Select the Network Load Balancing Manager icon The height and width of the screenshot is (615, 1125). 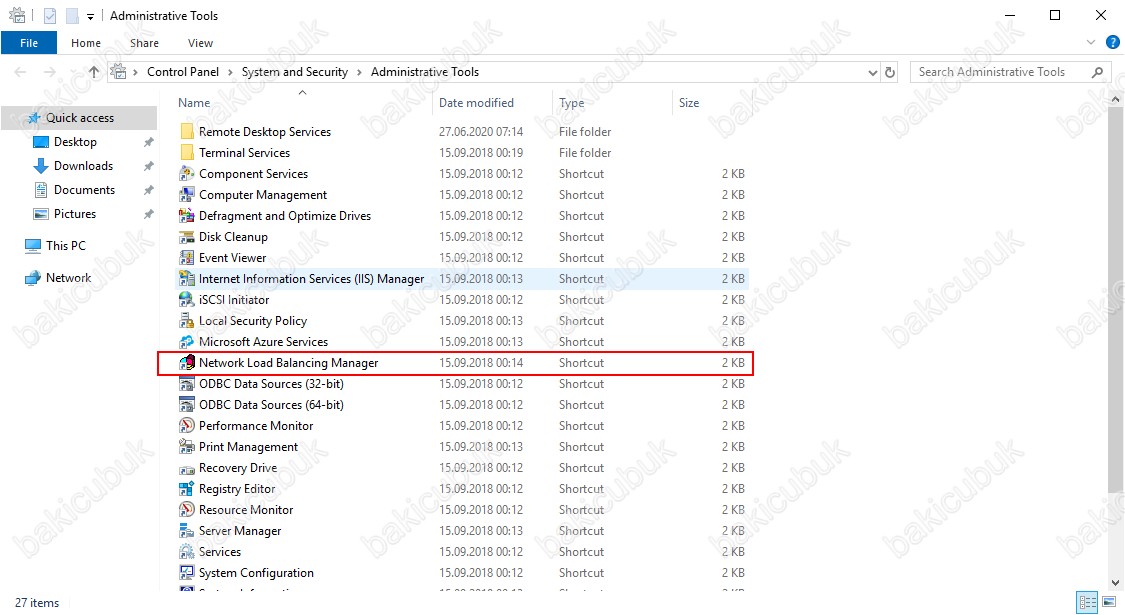[187, 362]
